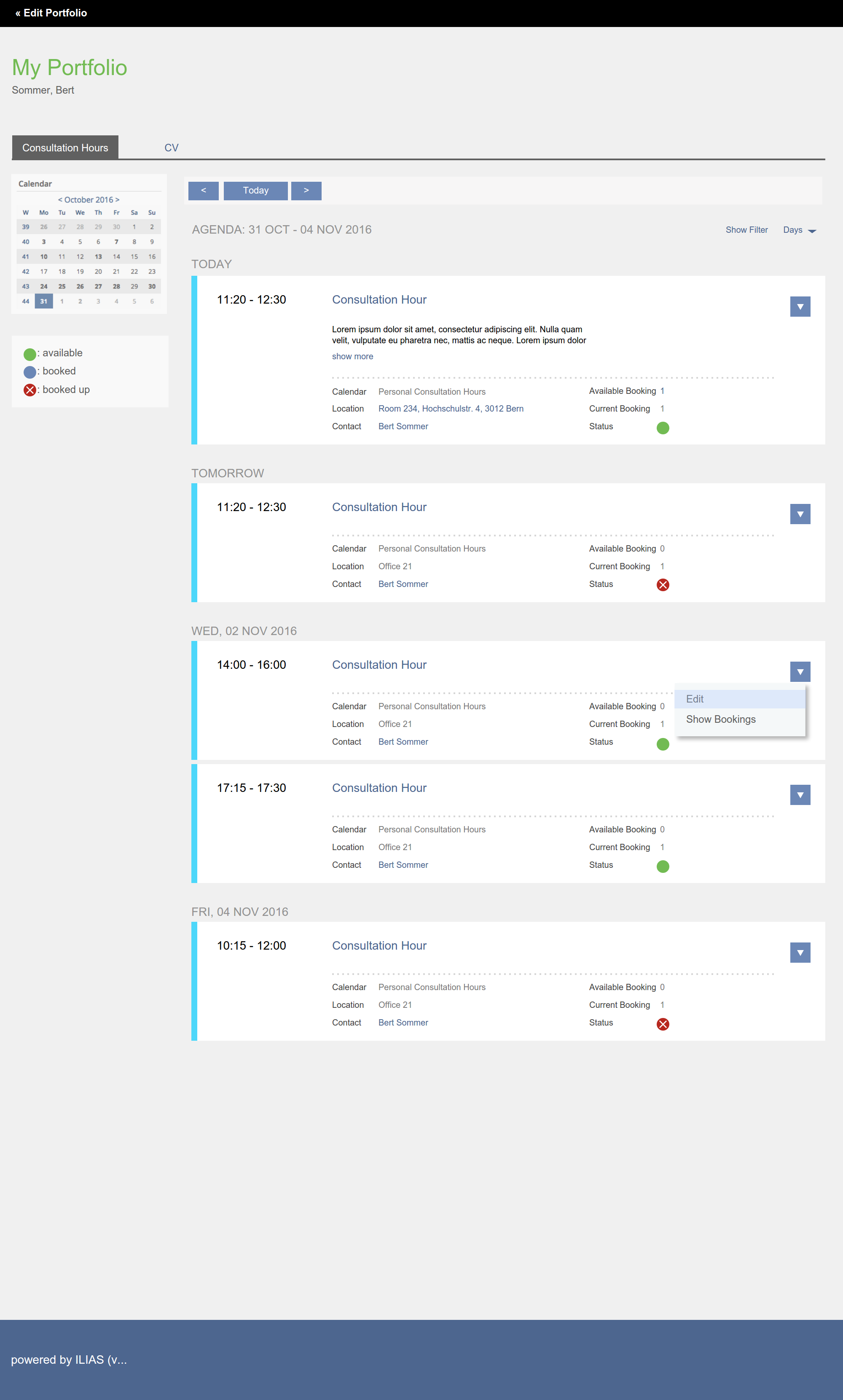Select day 31 in the mini calendar
The height and width of the screenshot is (1400, 843).
[44, 301]
